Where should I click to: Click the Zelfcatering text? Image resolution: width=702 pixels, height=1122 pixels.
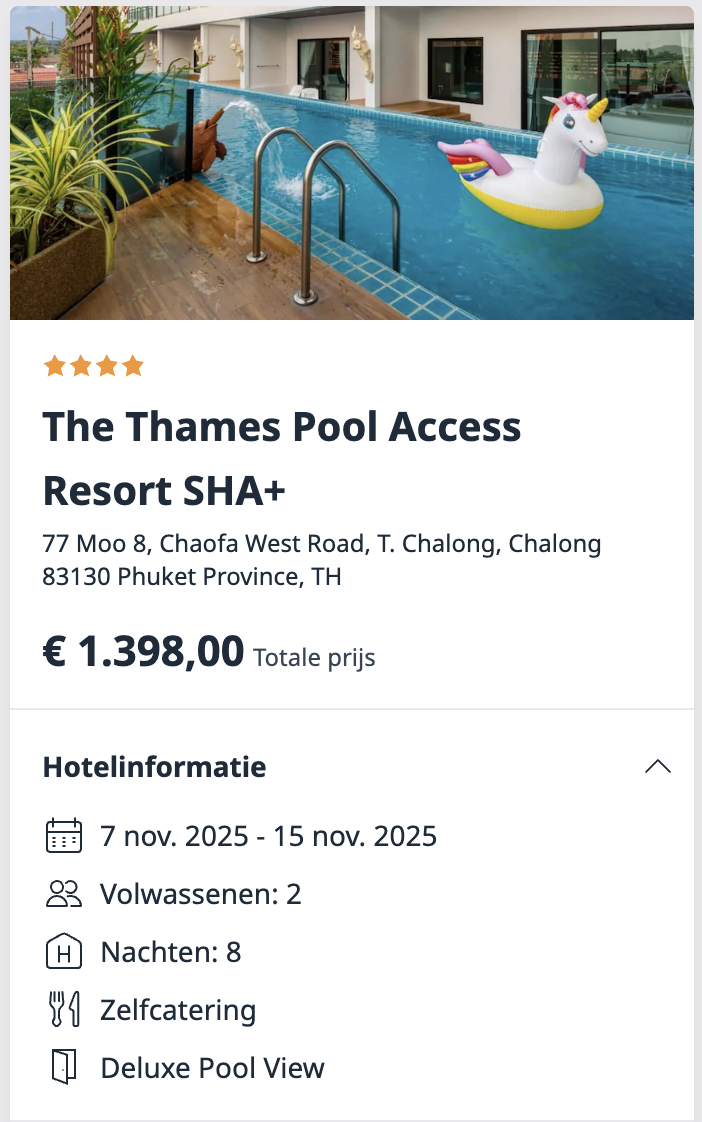click(178, 1010)
